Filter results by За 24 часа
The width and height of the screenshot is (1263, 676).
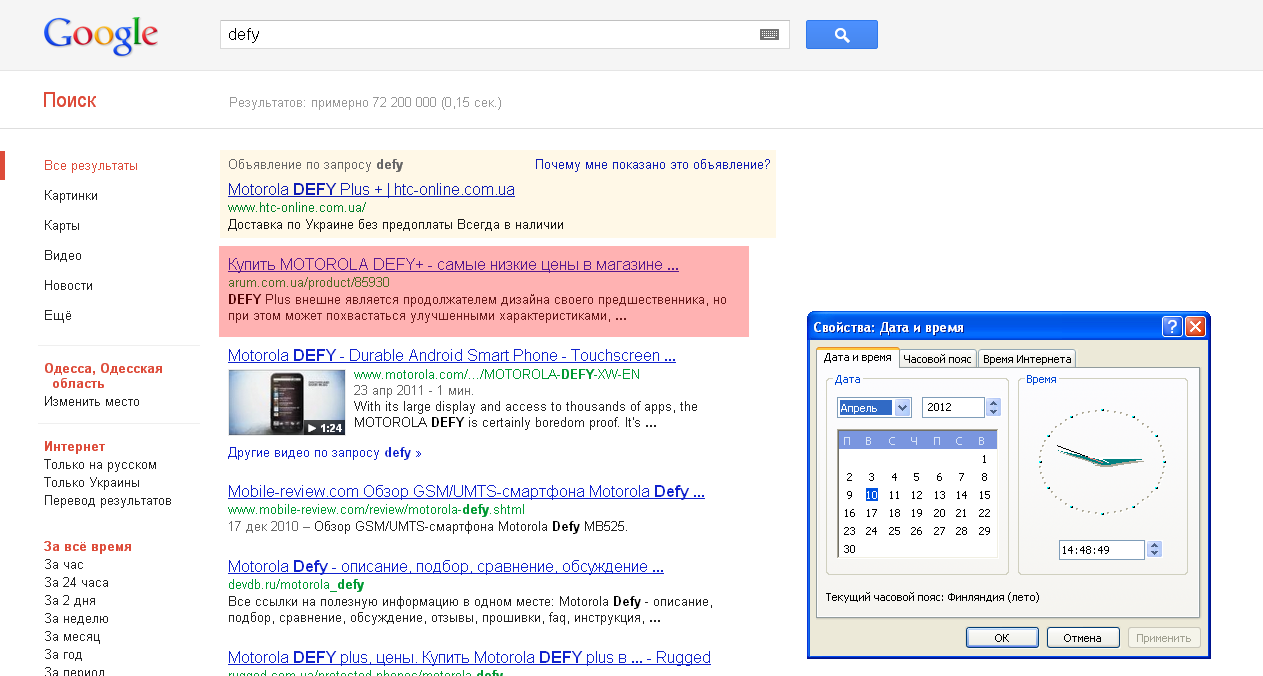pyautogui.click(x=76, y=583)
